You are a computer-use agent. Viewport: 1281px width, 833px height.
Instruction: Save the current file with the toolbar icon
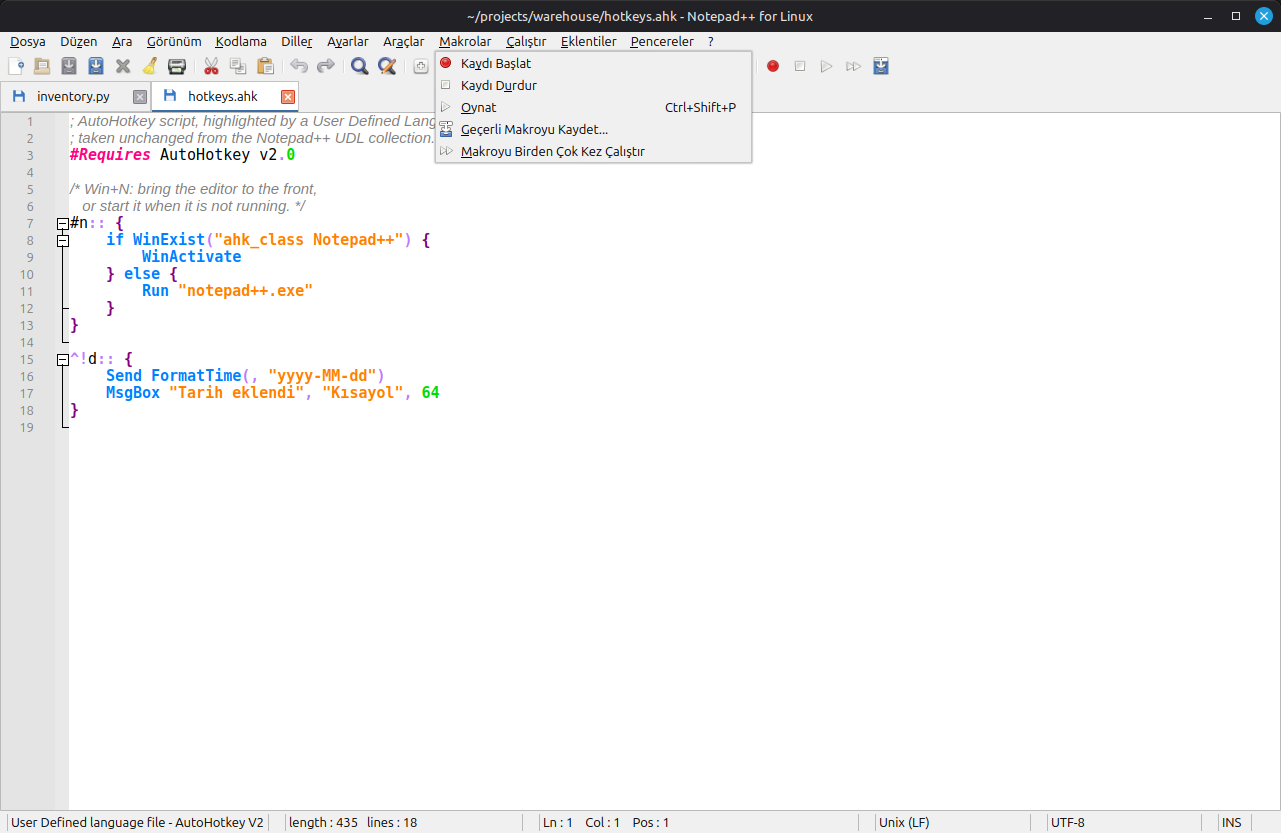(69, 66)
